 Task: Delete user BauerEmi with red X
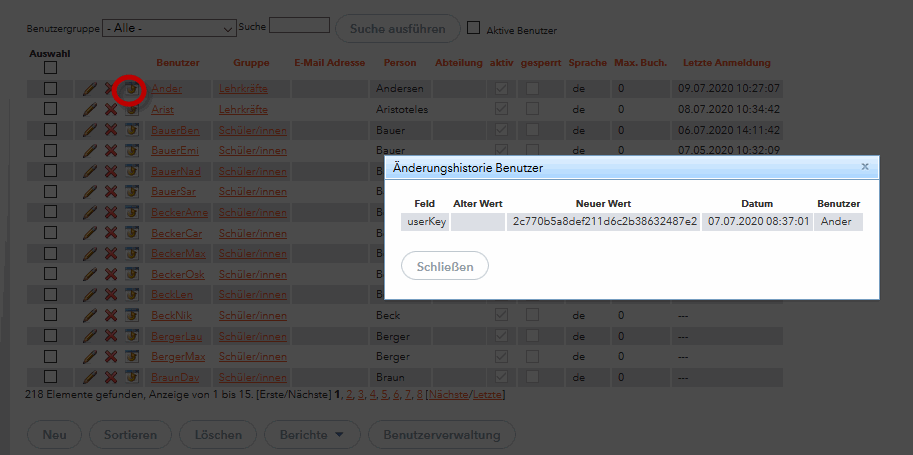pyautogui.click(x=111, y=151)
